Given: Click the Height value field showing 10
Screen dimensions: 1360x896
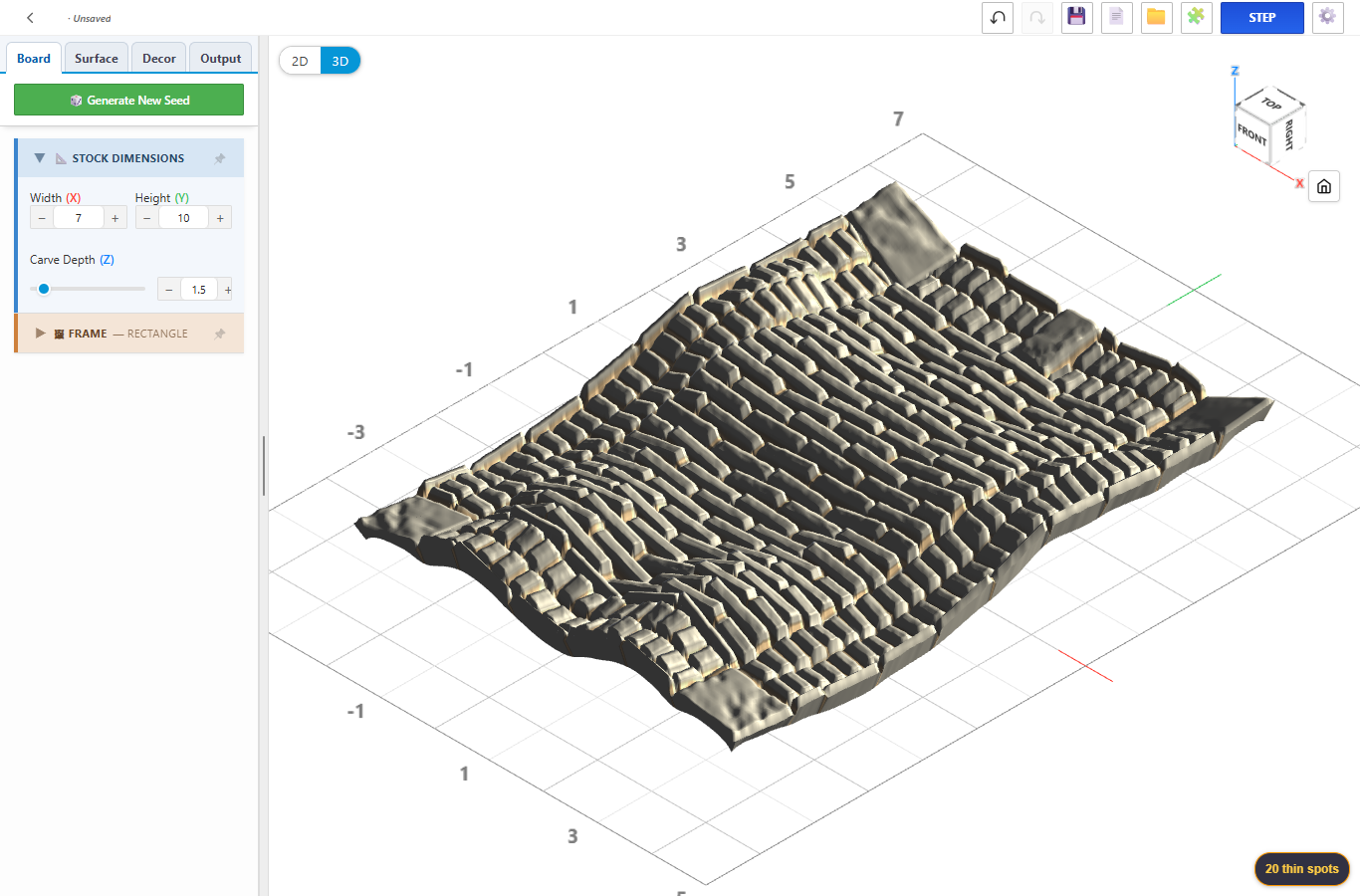Looking at the screenshot, I should pos(184,218).
